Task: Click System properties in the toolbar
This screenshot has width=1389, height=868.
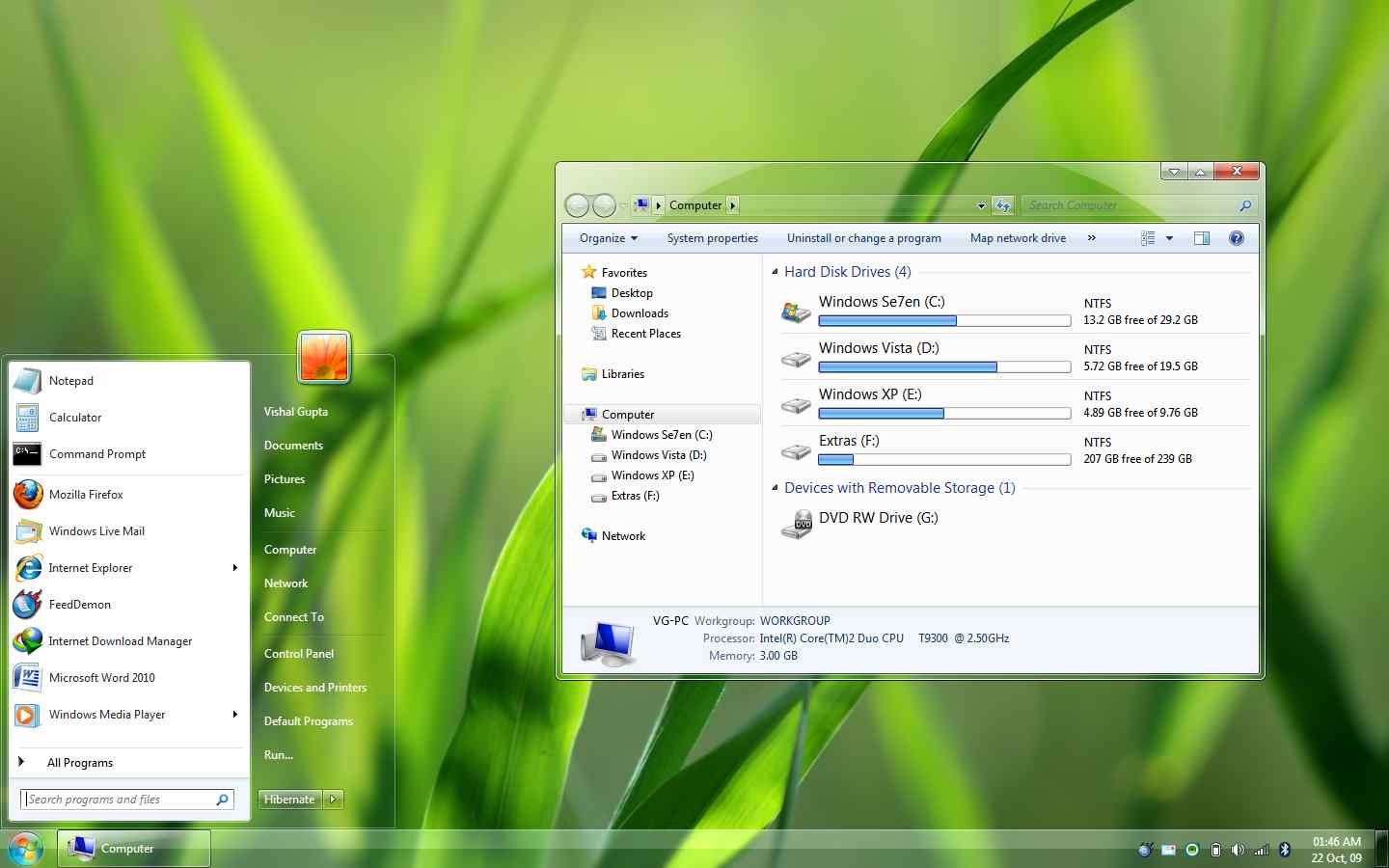Action: tap(713, 238)
